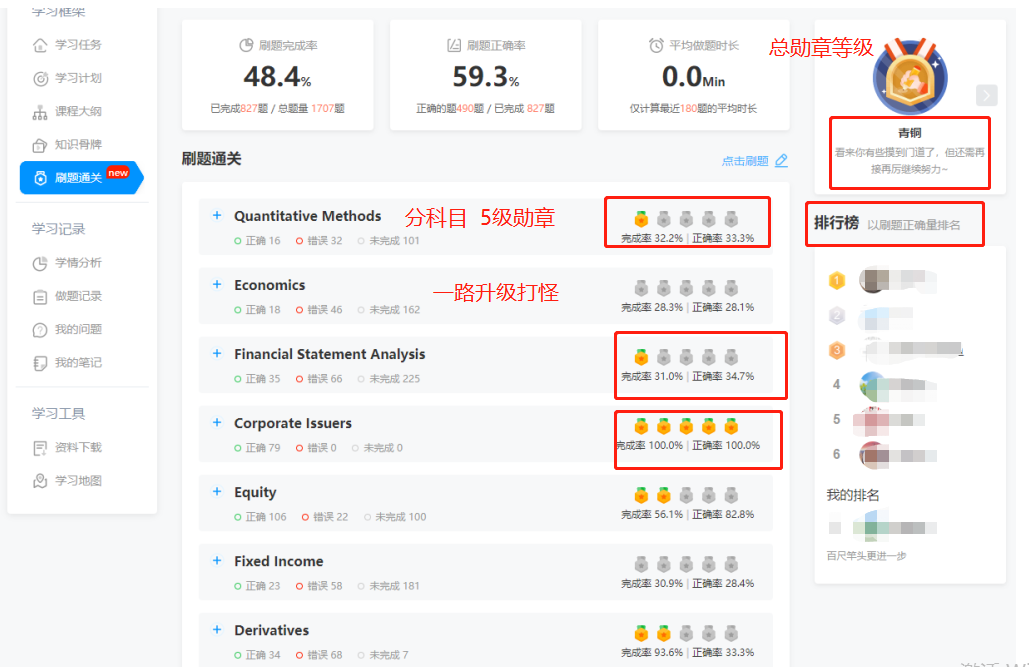Viewport: 1029px width, 667px height.
Task: Expand the Corporate Issuers subject
Action: pos(217,422)
